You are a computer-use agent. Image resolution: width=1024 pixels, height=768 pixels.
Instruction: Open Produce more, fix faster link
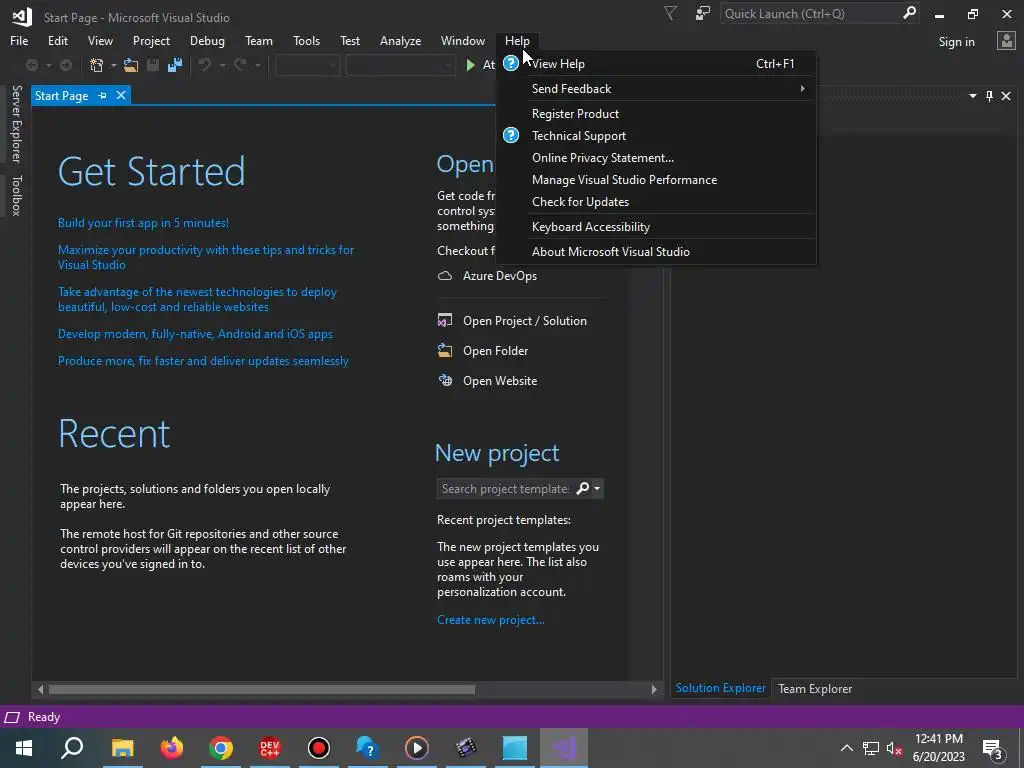(203, 360)
